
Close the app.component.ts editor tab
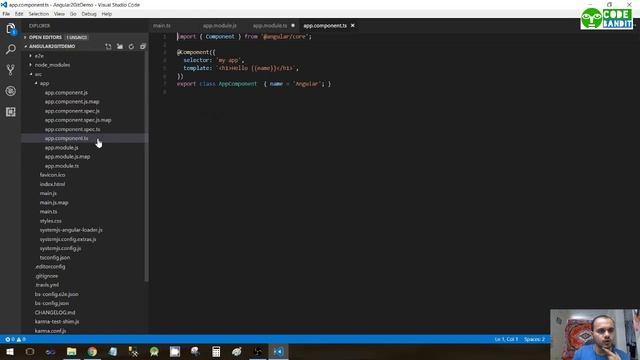(x=353, y=25)
